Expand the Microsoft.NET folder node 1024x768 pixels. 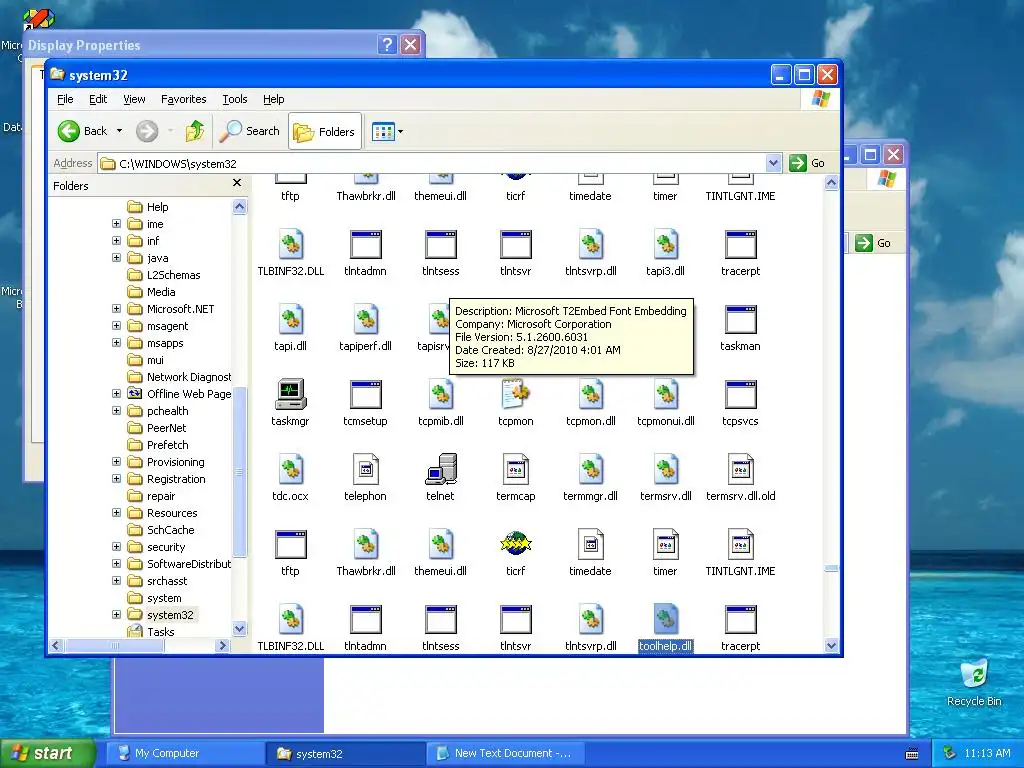coord(116,308)
